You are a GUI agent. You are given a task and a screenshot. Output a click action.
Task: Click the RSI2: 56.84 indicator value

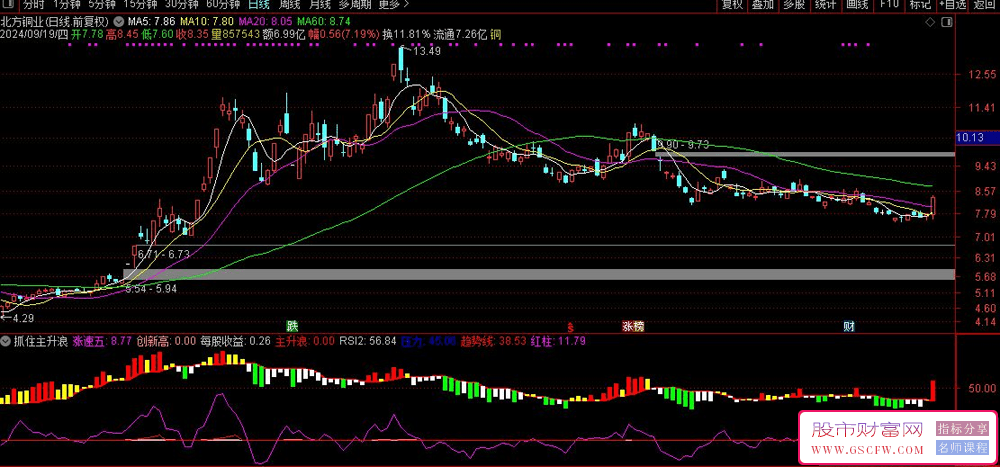coord(367,341)
